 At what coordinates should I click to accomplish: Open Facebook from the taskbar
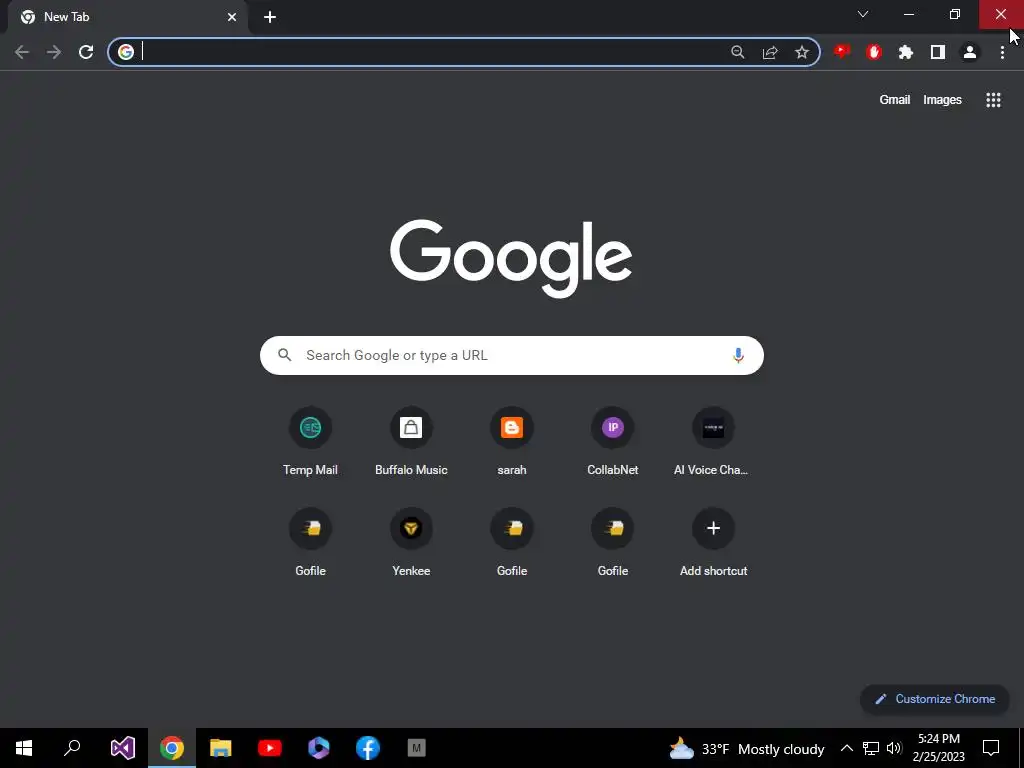click(x=368, y=748)
